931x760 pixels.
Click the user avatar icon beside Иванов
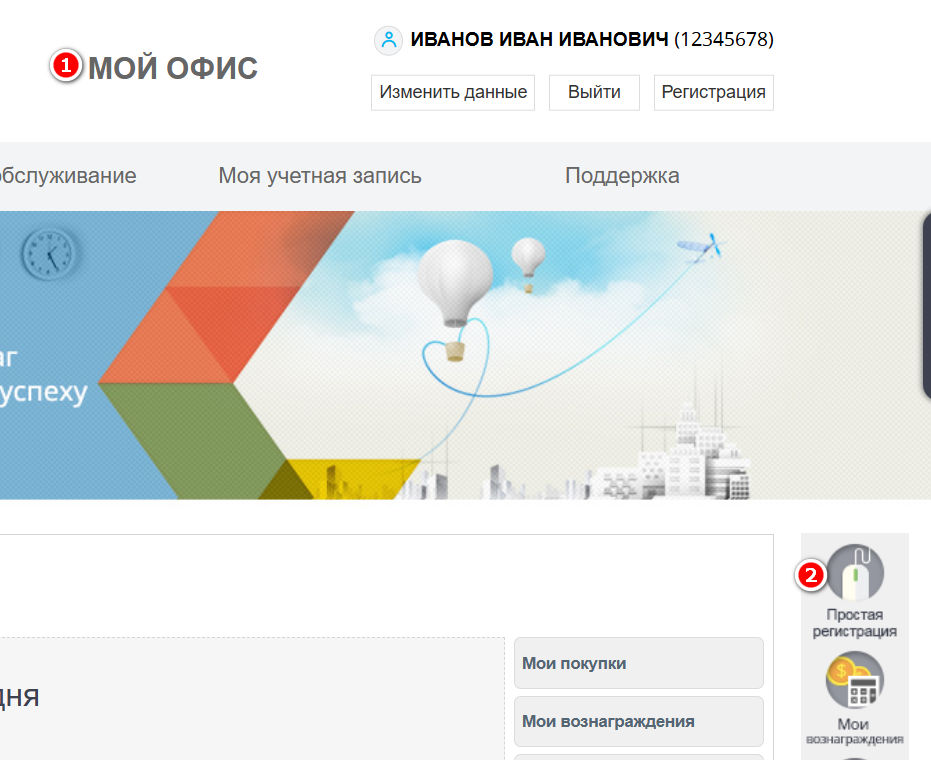[388, 41]
